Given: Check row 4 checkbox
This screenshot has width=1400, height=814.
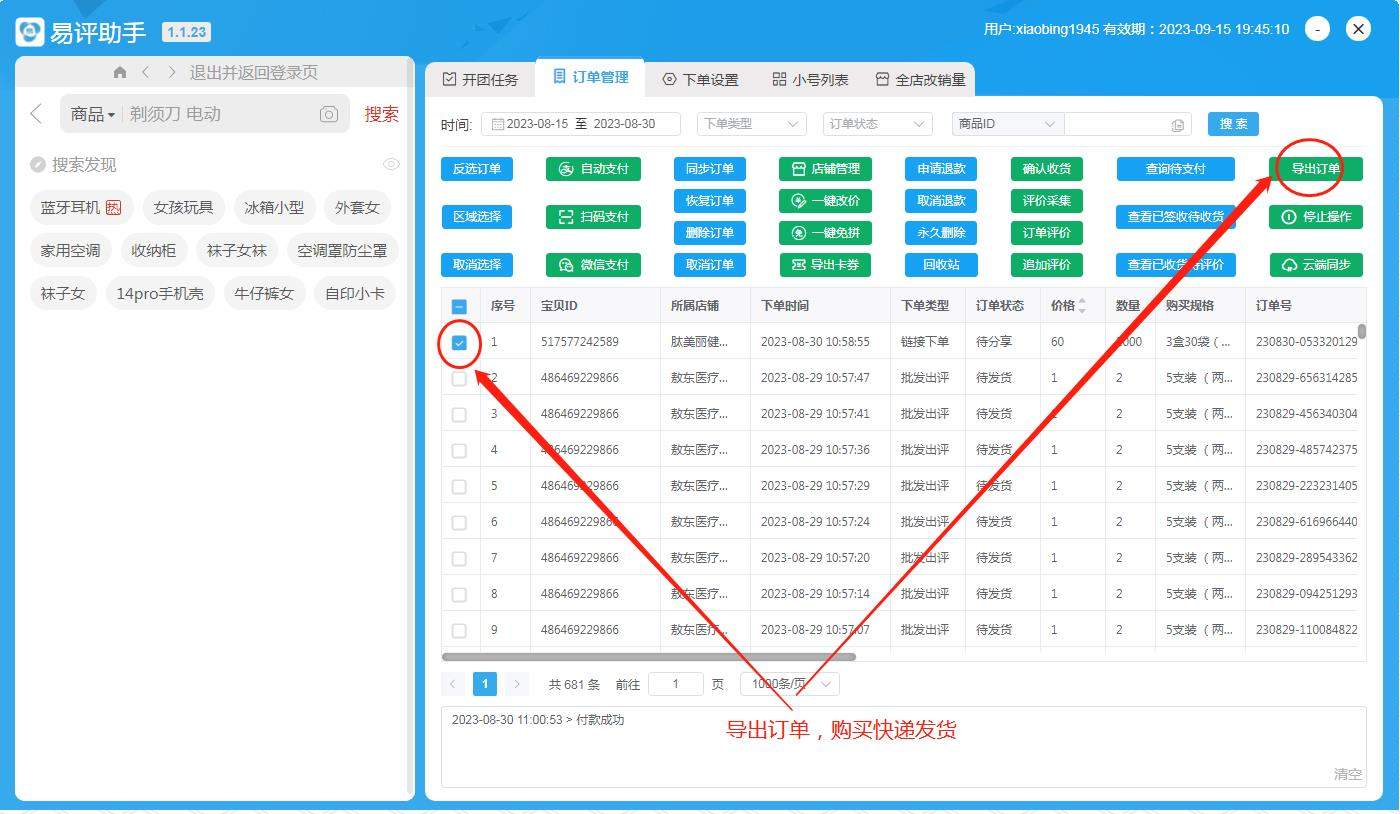Looking at the screenshot, I should tap(459, 451).
